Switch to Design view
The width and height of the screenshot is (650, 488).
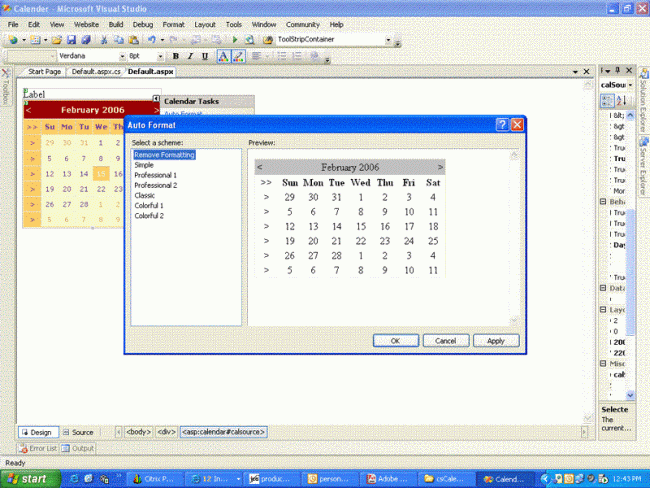point(38,432)
